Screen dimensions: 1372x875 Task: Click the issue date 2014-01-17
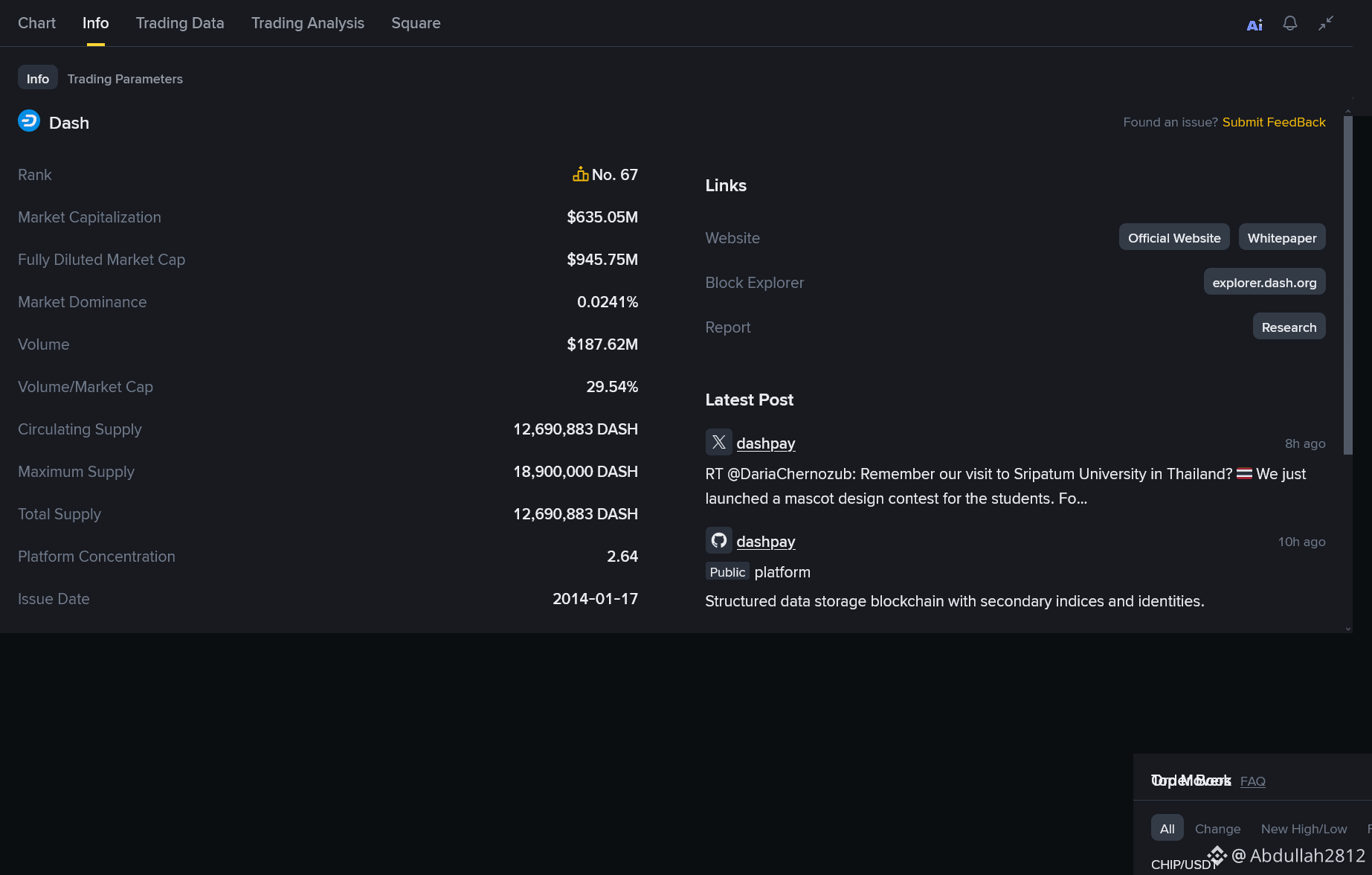(595, 599)
